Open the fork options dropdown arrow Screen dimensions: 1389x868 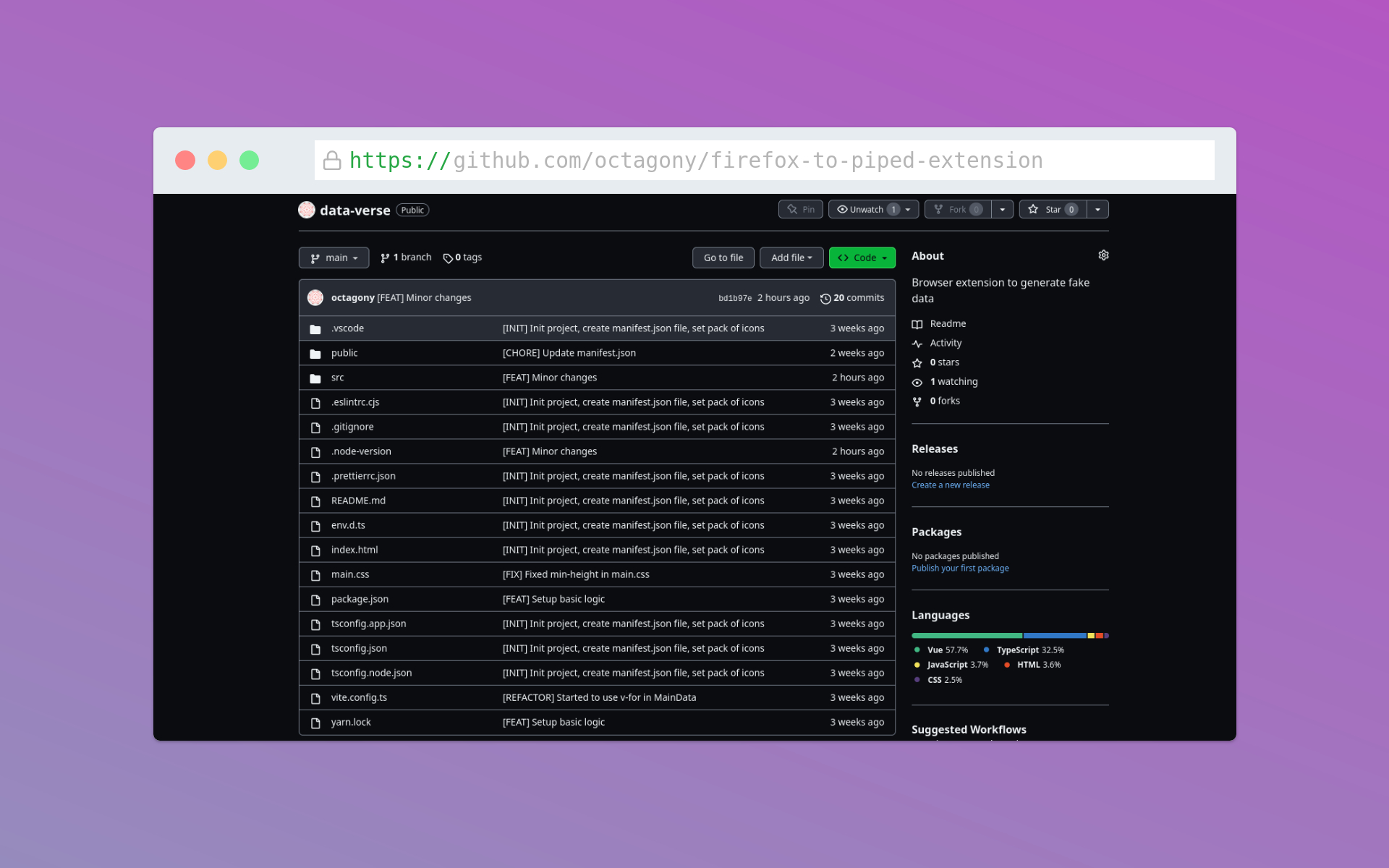point(1002,209)
